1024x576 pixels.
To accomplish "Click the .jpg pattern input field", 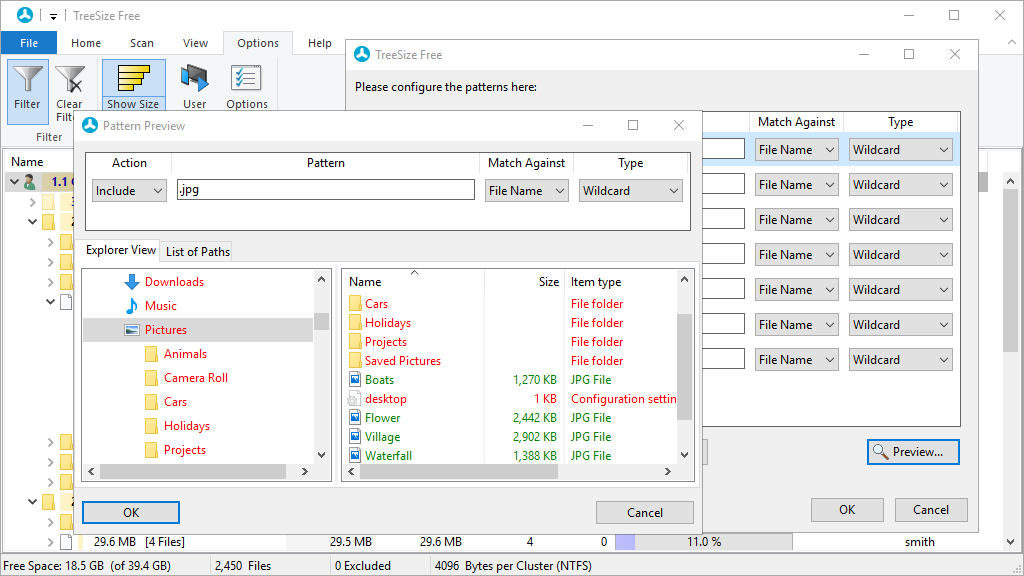I will [x=325, y=190].
